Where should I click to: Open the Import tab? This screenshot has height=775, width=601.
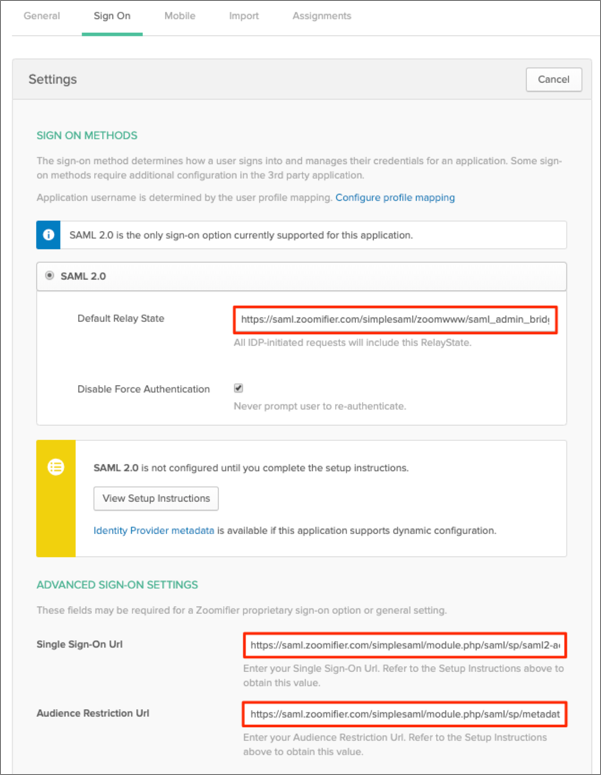pos(243,16)
